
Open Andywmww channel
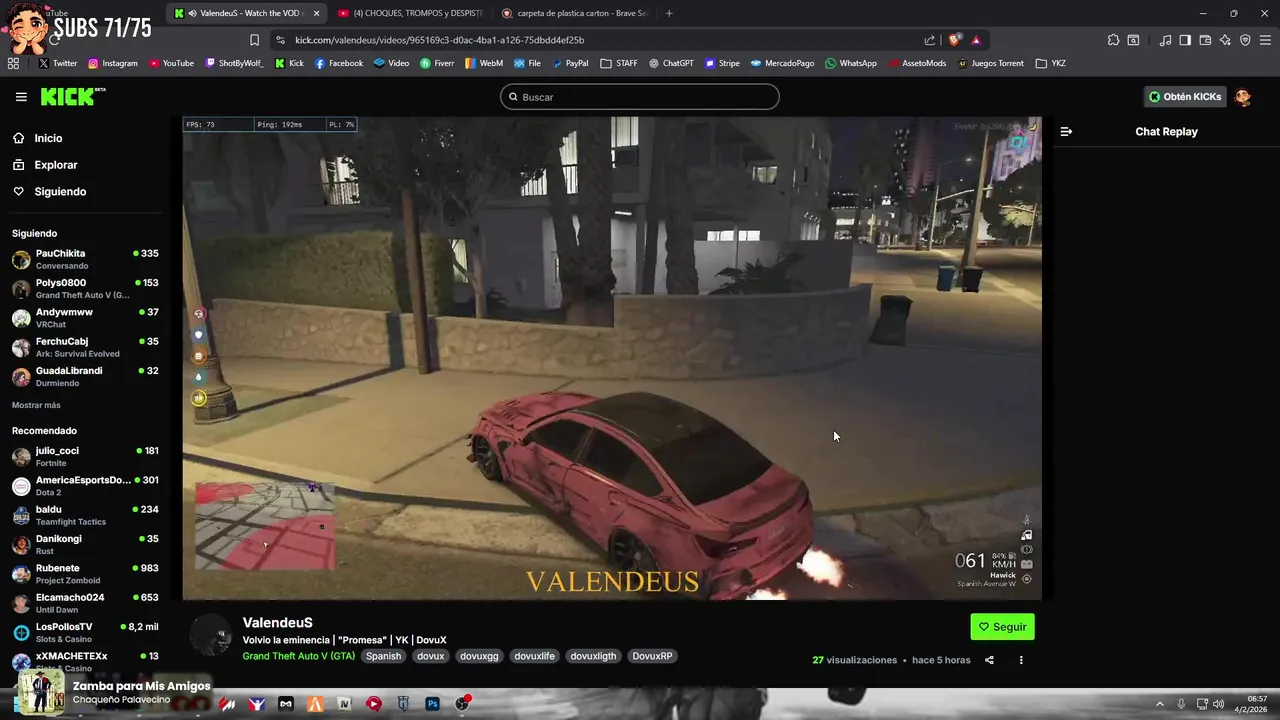(85, 318)
